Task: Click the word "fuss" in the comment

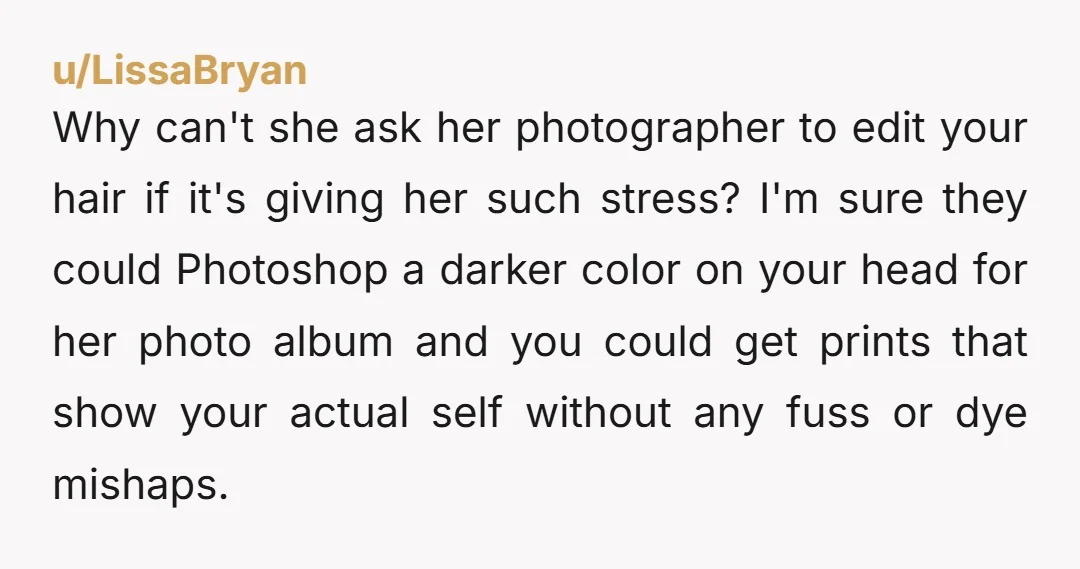Action: [827, 413]
